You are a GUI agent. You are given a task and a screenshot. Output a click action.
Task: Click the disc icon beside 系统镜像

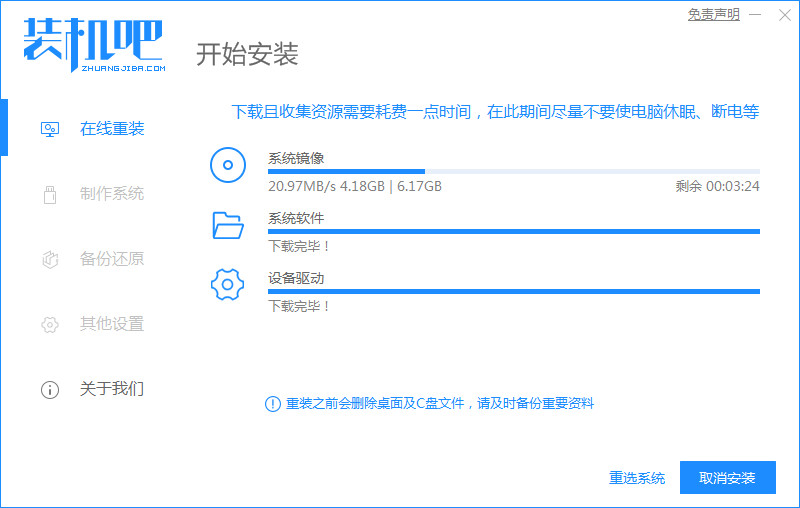click(228, 165)
